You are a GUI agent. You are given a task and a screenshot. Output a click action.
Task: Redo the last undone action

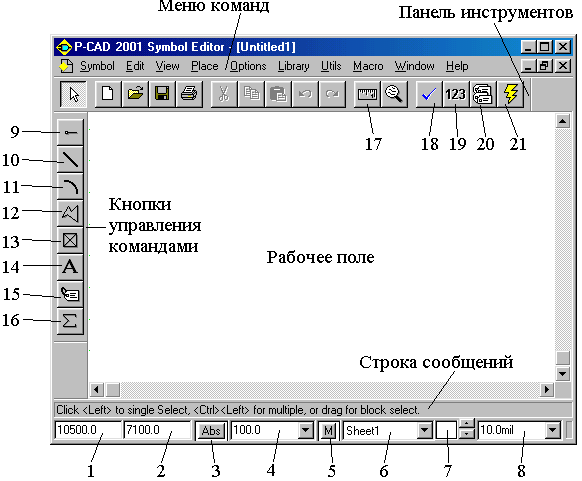click(332, 94)
